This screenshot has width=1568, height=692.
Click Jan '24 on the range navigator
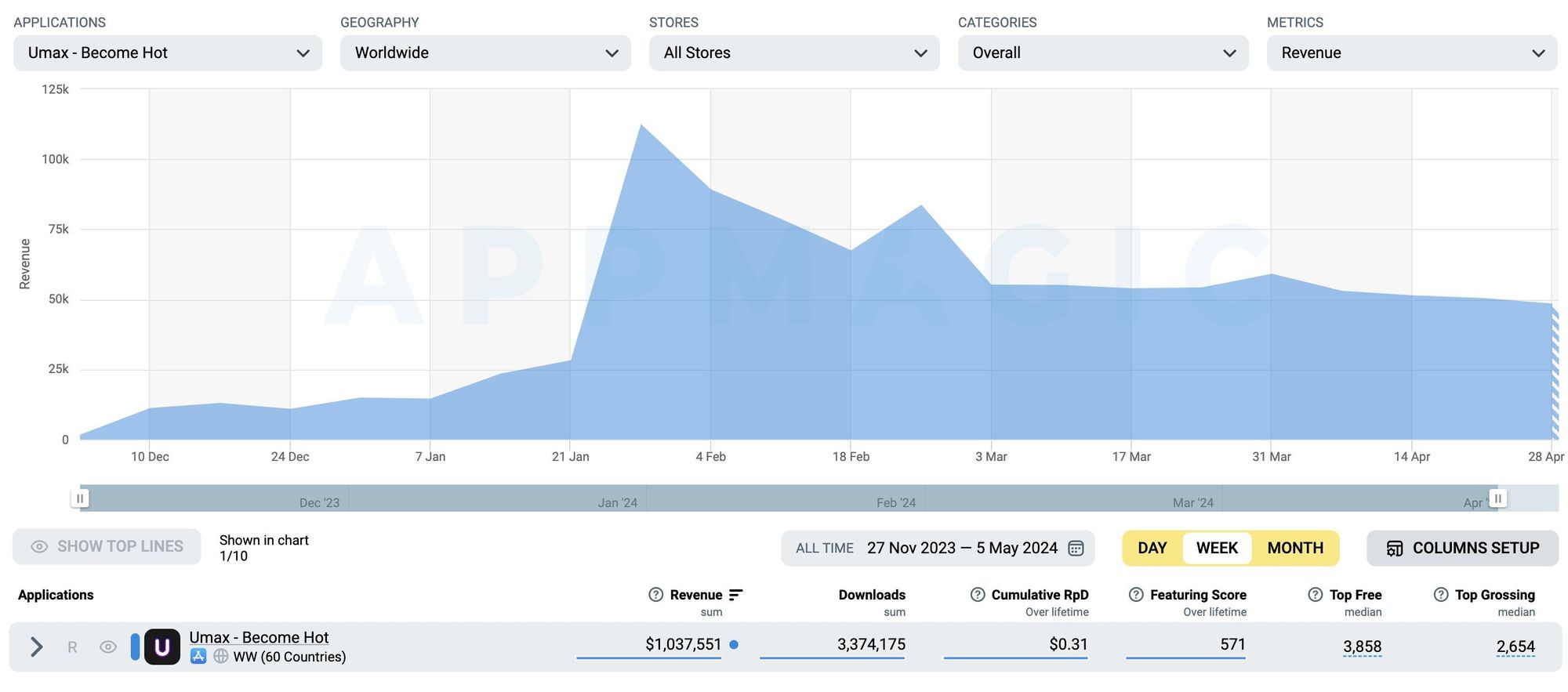pyautogui.click(x=617, y=502)
